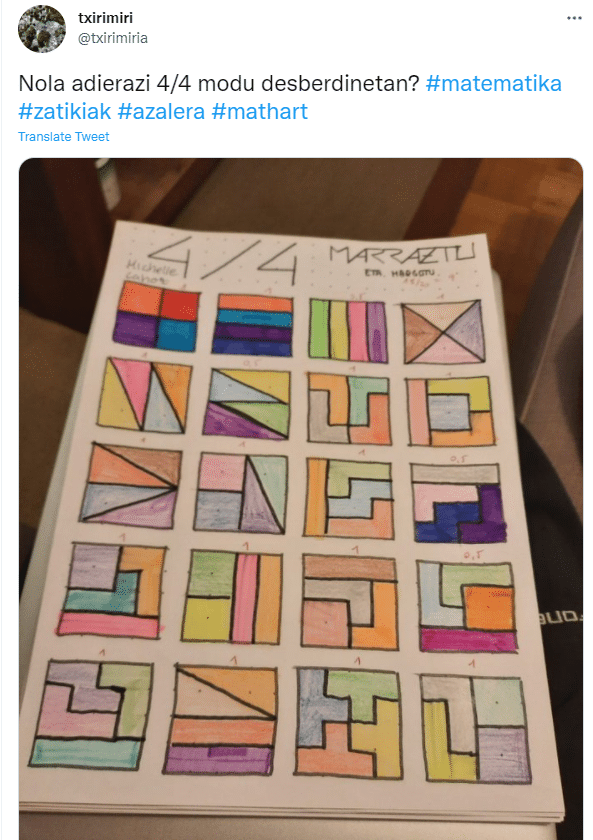Click the four-colored quadrant square drawing
The width and height of the screenshot is (593, 840).
pyautogui.click(x=156, y=317)
